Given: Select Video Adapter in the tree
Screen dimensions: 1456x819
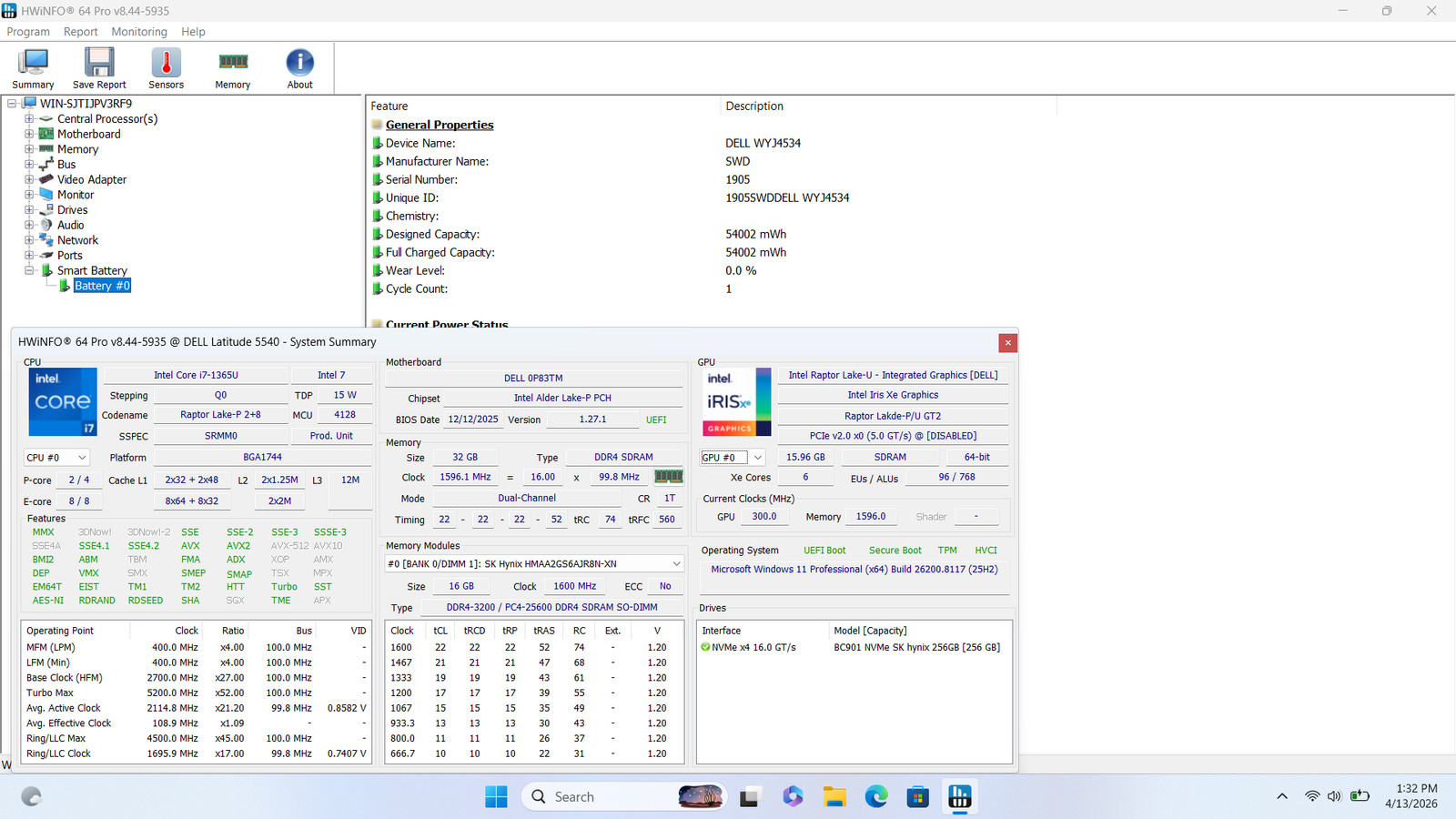Looking at the screenshot, I should [x=92, y=179].
